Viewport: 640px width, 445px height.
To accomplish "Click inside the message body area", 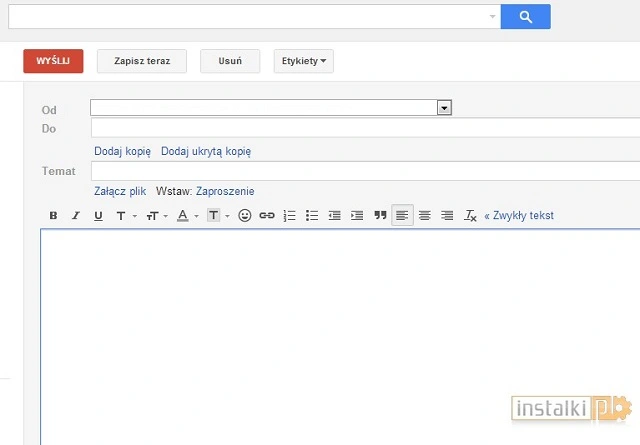I will [x=340, y=337].
